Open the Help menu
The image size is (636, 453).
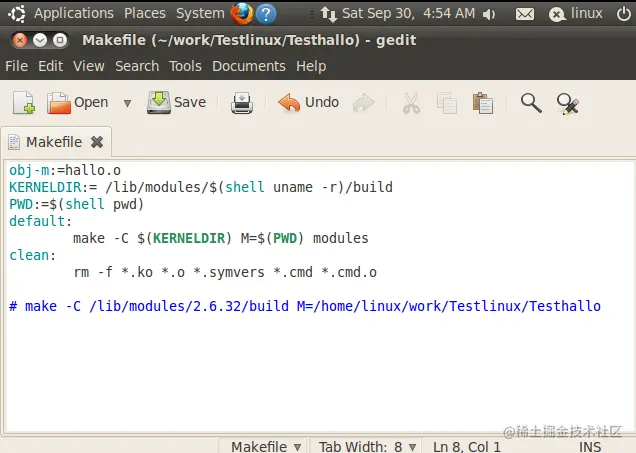coord(311,66)
